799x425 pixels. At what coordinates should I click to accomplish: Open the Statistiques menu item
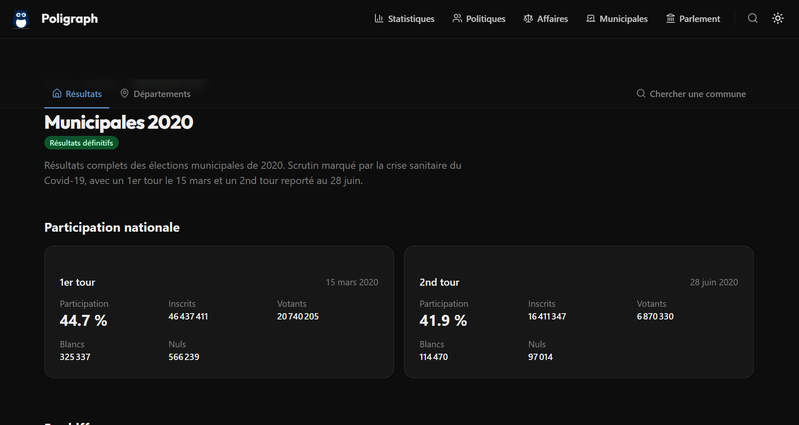tap(404, 19)
